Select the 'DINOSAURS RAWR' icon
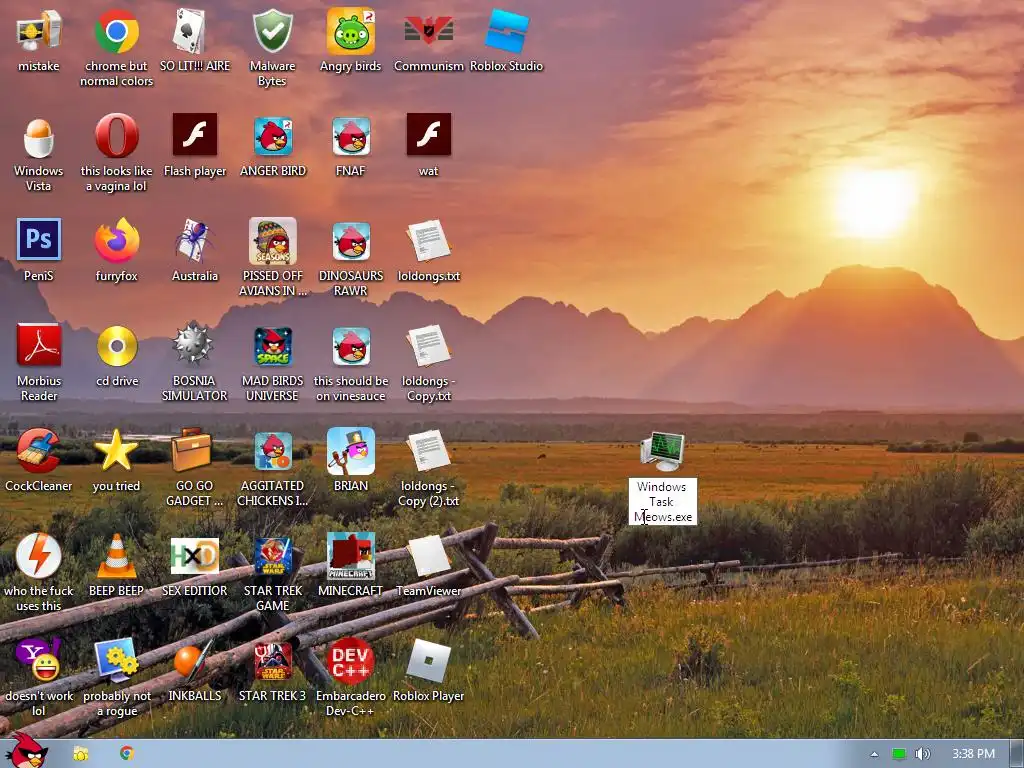The width and height of the screenshot is (1024, 768). (351, 241)
